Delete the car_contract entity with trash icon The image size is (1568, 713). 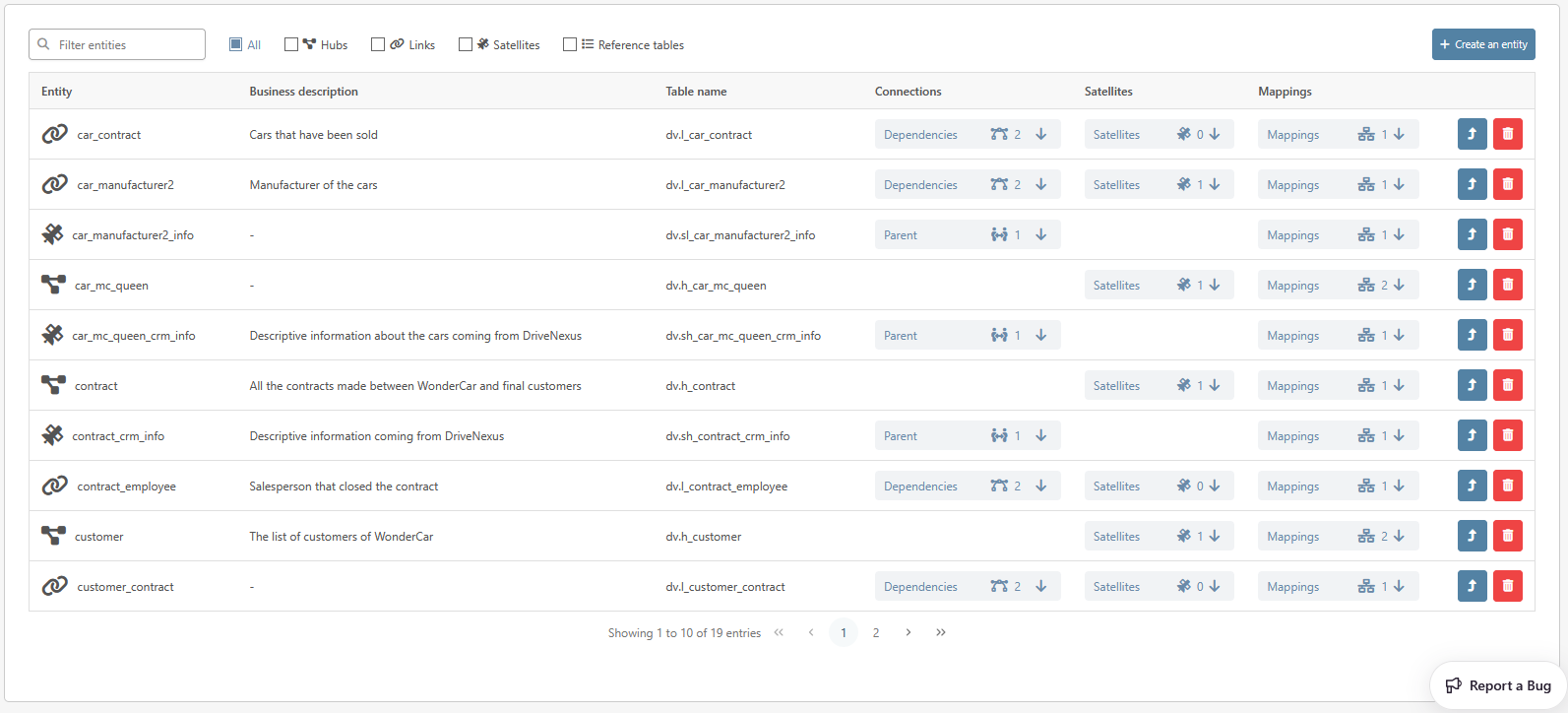[x=1507, y=134]
